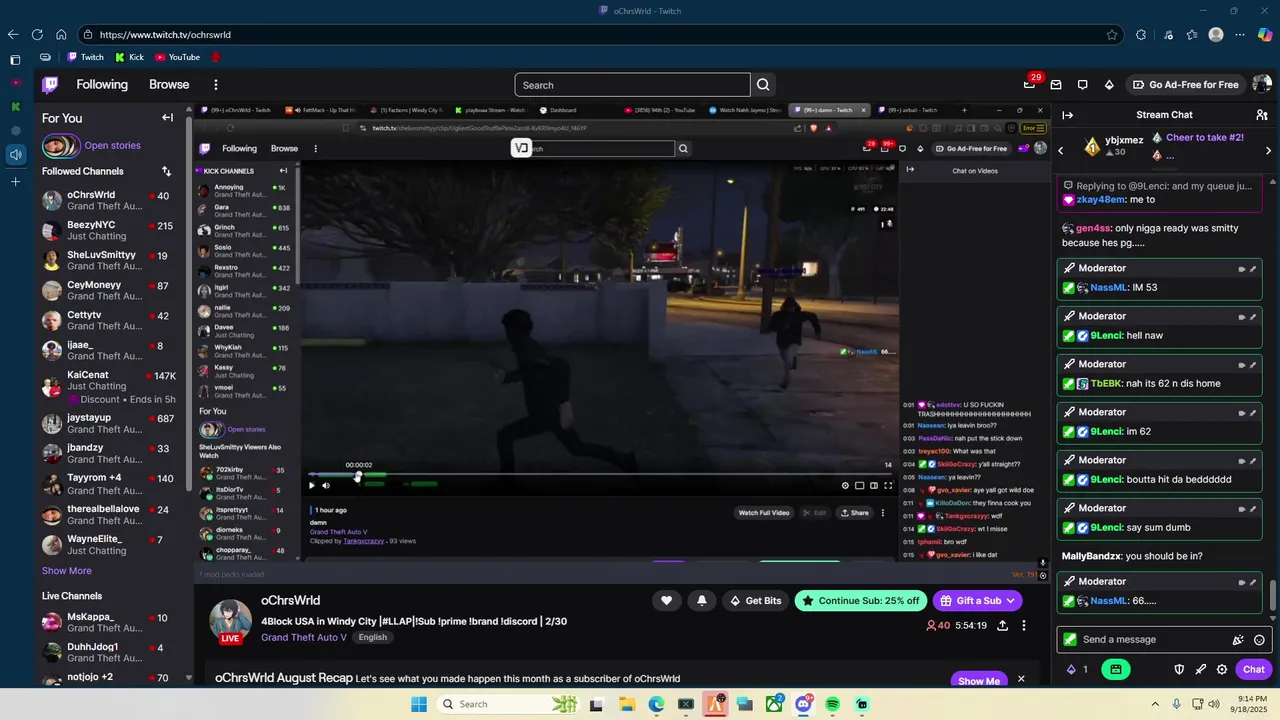1280x720 pixels.
Task: Open the Twitch home logo
Action: (x=50, y=85)
